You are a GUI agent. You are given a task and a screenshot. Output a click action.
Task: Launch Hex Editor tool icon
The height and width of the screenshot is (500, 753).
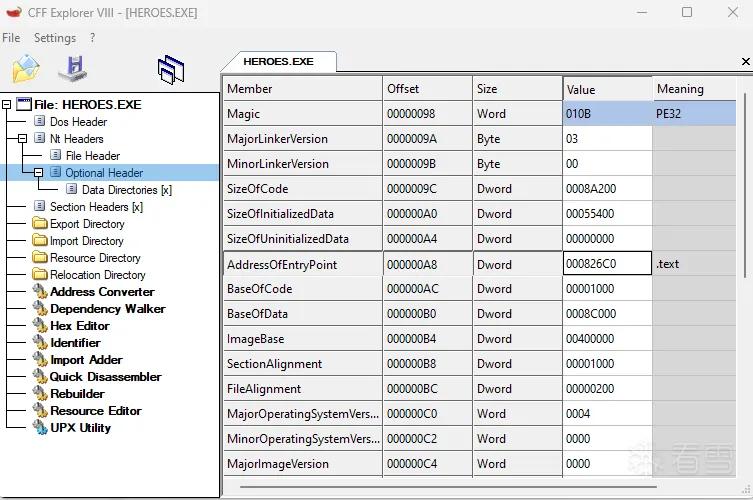40,326
